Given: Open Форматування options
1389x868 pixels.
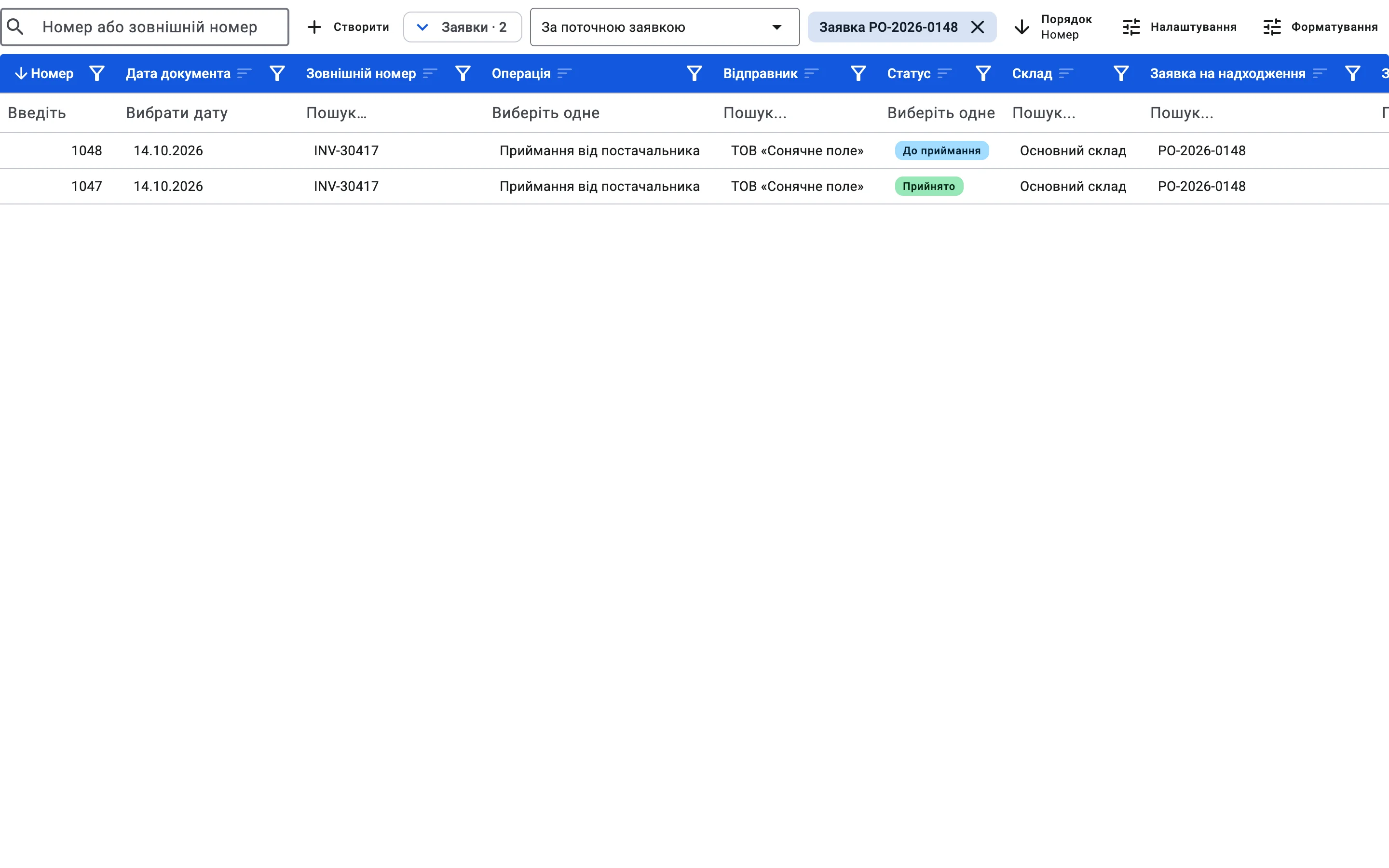Looking at the screenshot, I should 1320,27.
